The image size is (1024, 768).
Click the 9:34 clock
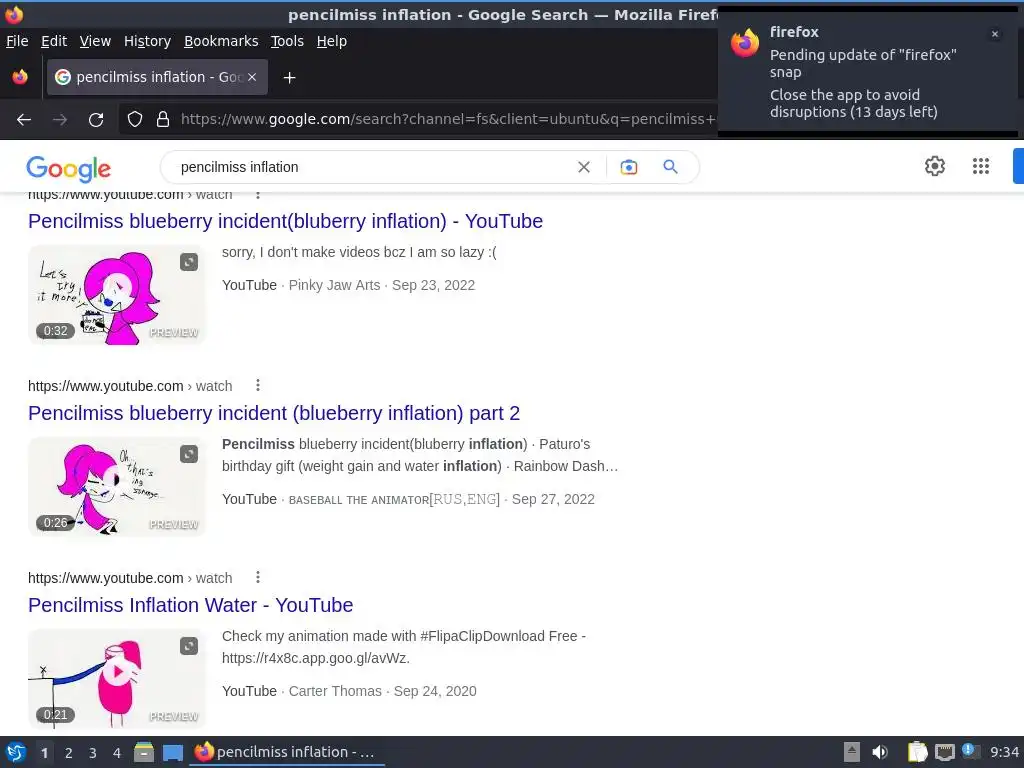(1004, 752)
